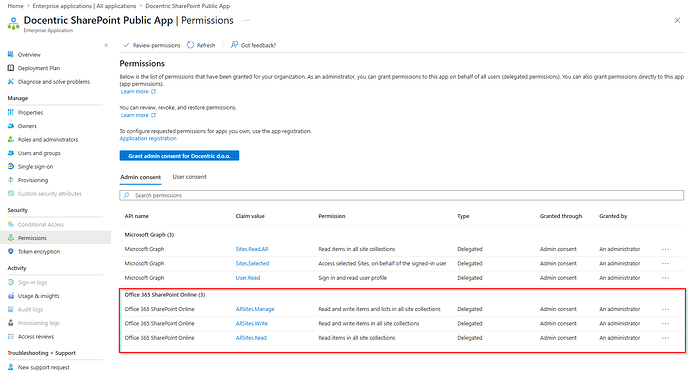
Task: Open the AllSites.Manage claim value link
Action: (x=255, y=309)
